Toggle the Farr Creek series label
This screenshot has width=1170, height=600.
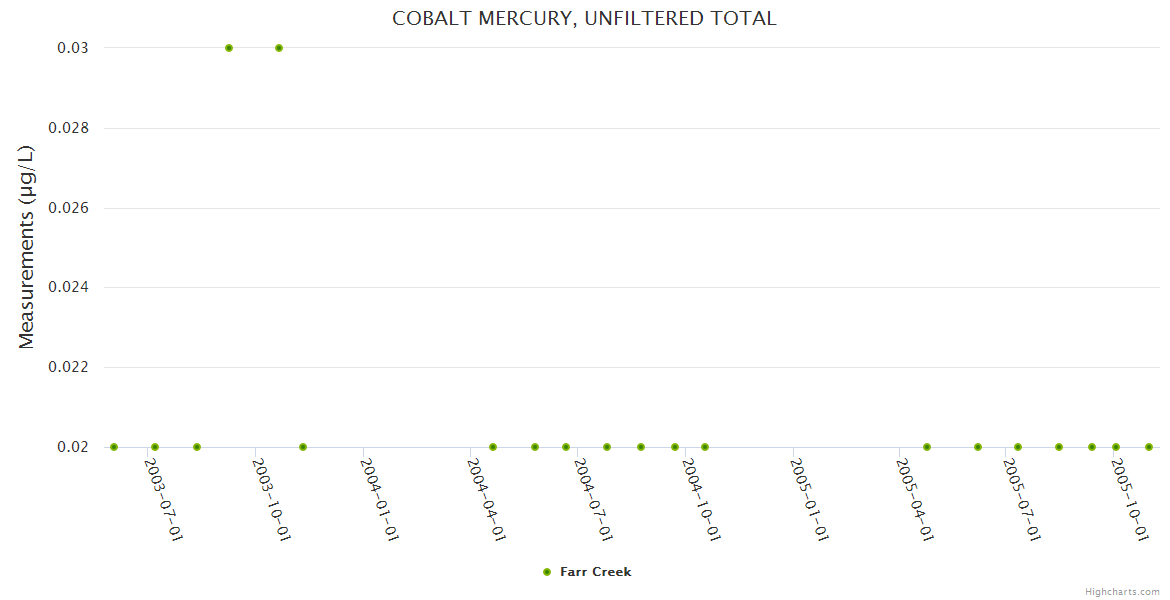[595, 572]
